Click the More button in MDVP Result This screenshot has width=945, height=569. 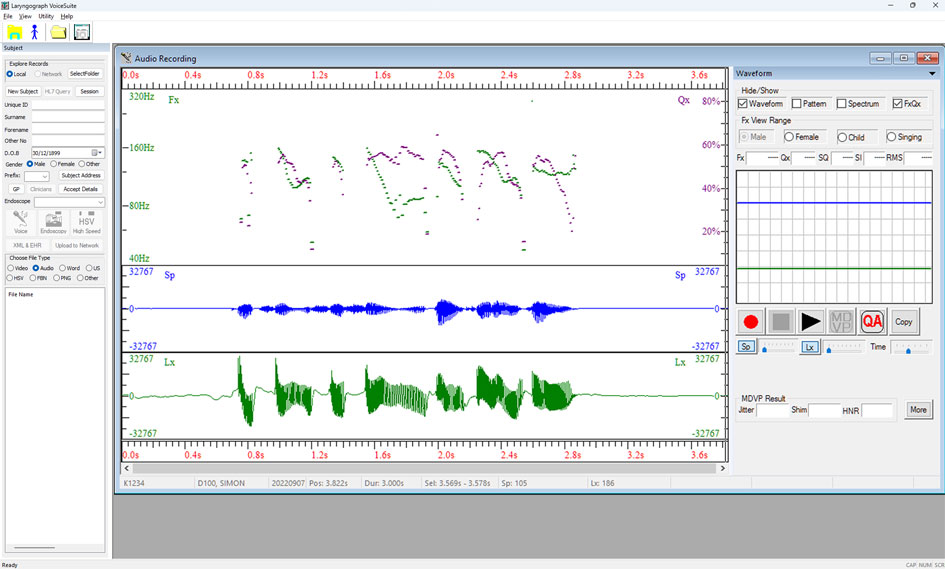coord(918,410)
